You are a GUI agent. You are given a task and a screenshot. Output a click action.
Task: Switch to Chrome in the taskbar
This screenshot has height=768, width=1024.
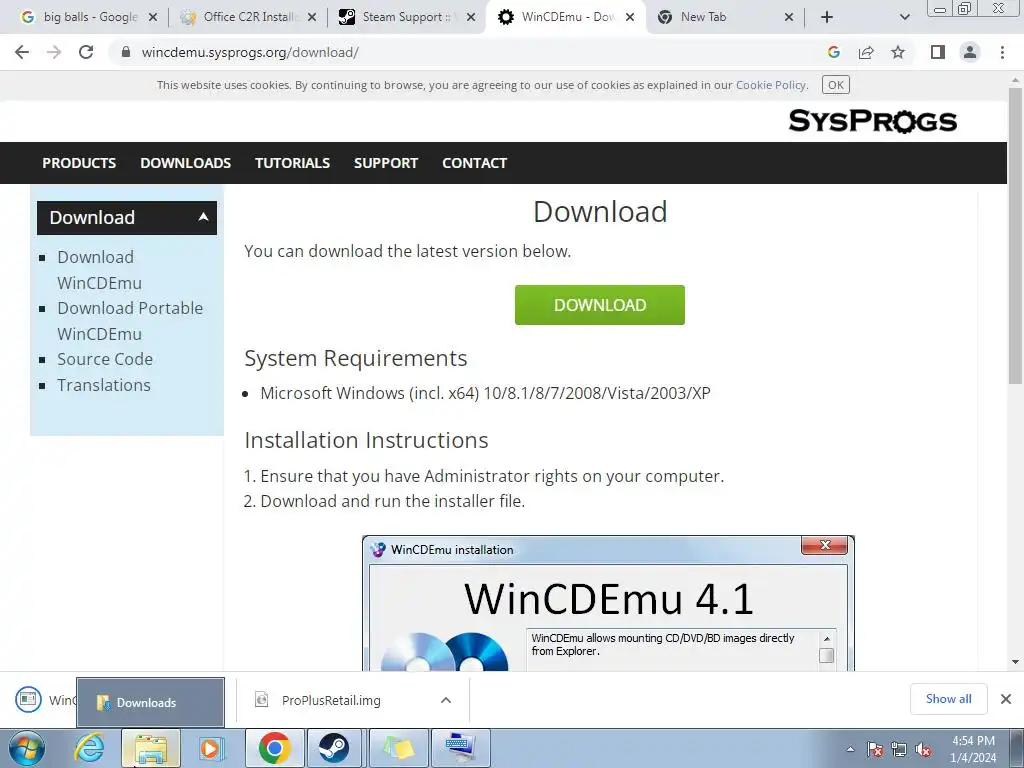(x=274, y=748)
